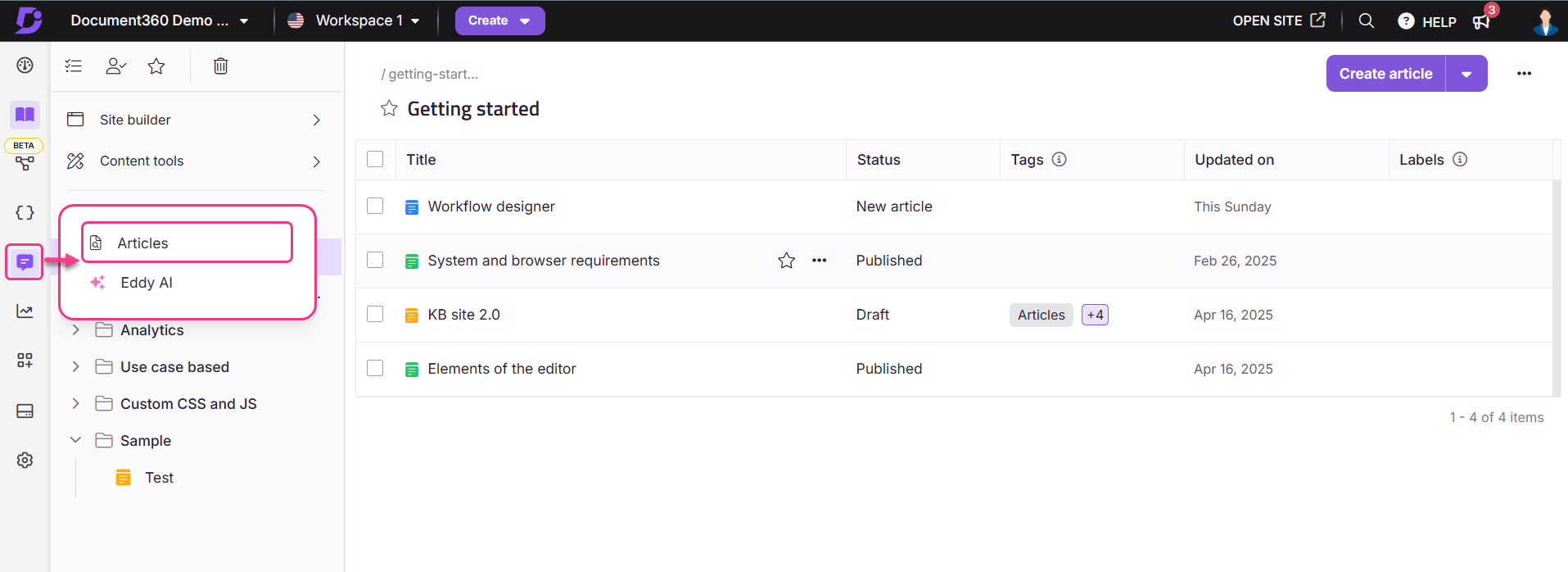The height and width of the screenshot is (572, 1568).
Task: Click the +4 tags badge
Action: 1095,315
